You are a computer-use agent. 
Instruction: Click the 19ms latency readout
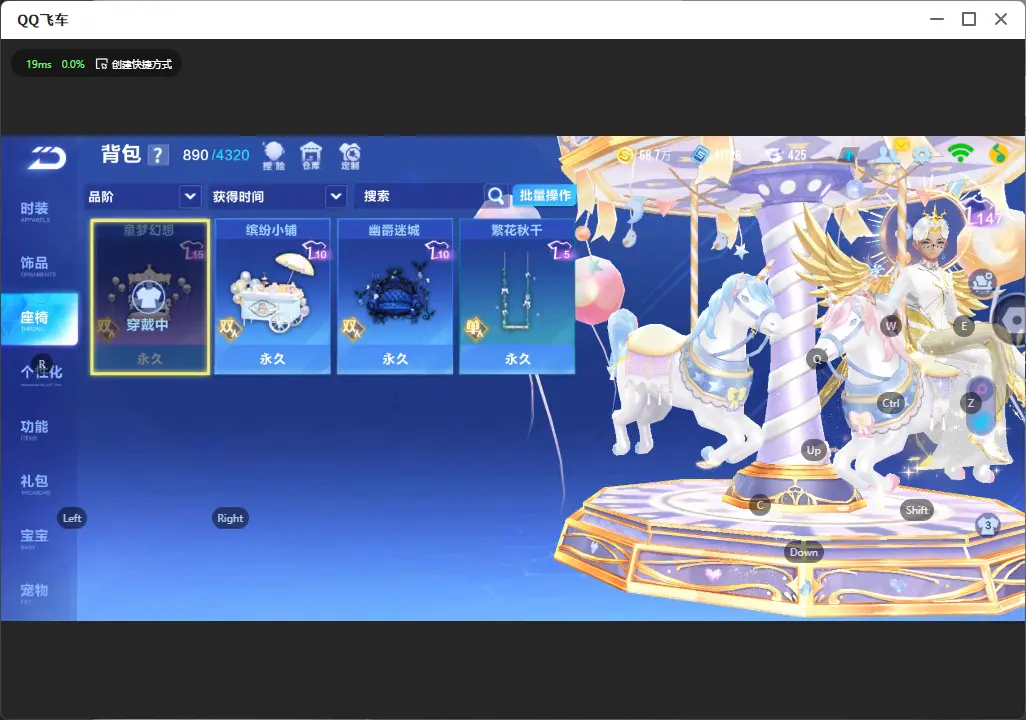pyautogui.click(x=39, y=64)
